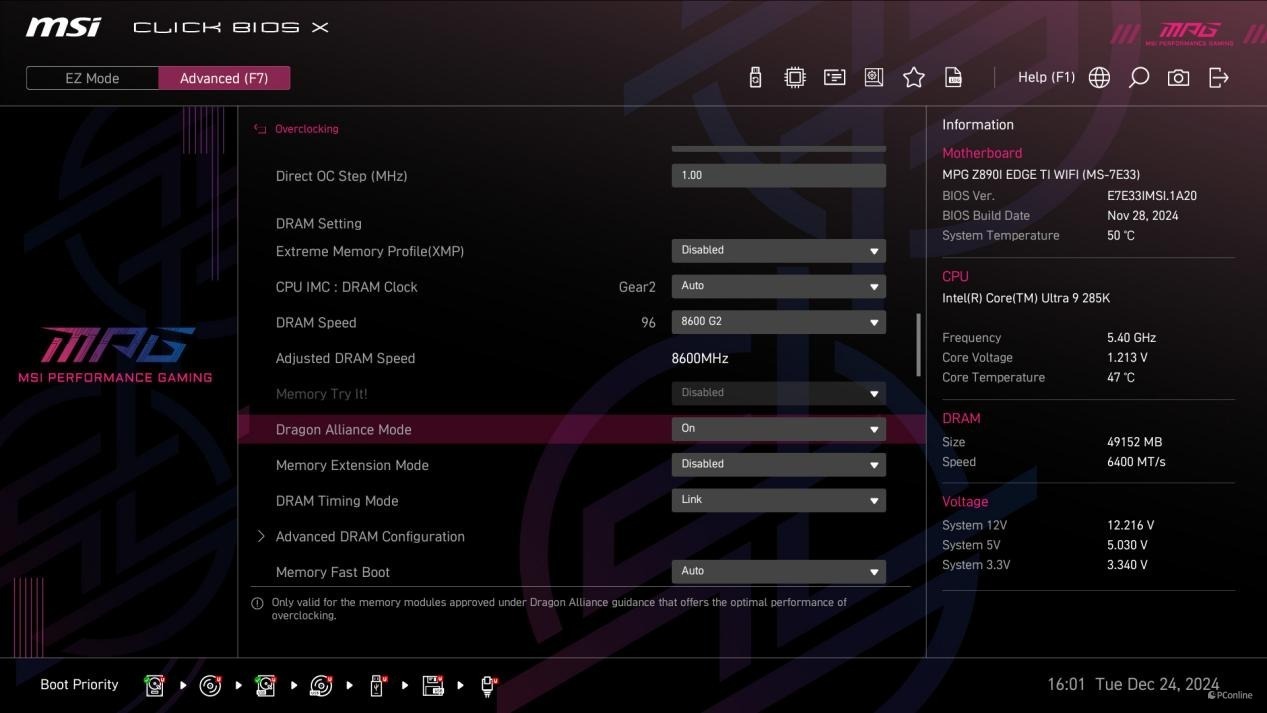This screenshot has height=713, width=1267.
Task: Click the Dragon Alliance help description text
Action: (559, 609)
